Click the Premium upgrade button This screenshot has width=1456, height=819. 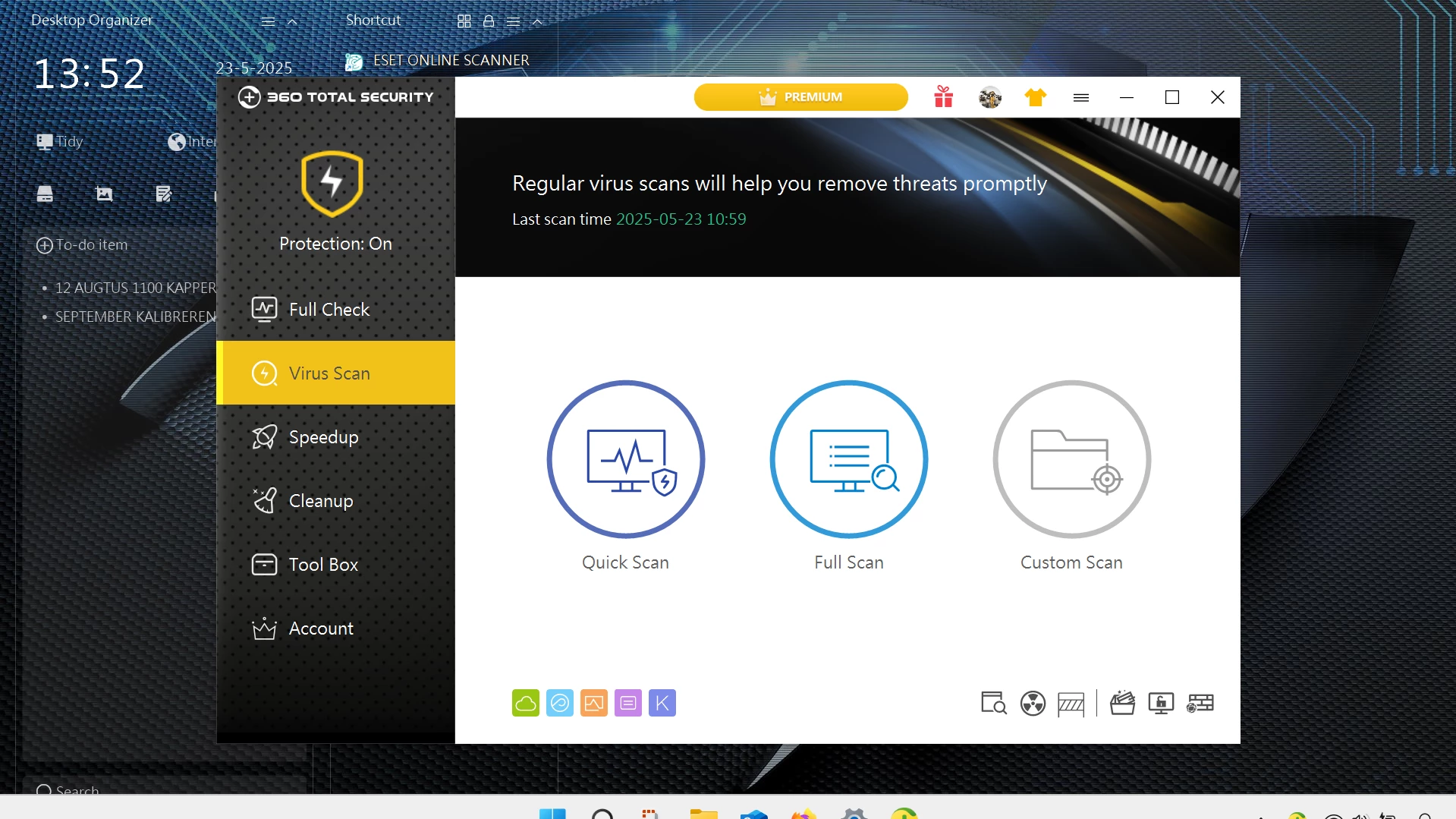800,97
